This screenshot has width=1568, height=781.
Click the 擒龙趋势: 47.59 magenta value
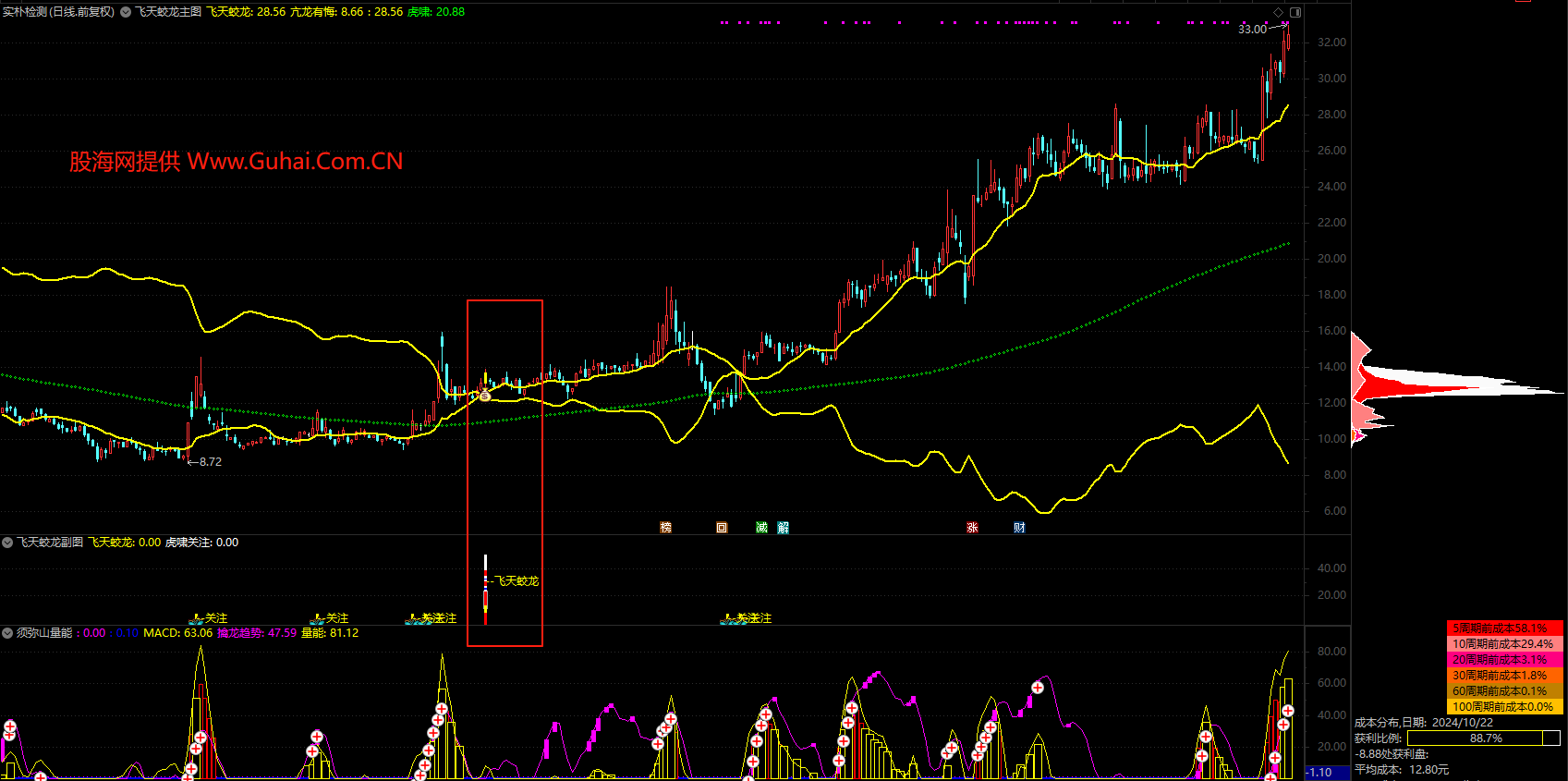click(x=257, y=633)
